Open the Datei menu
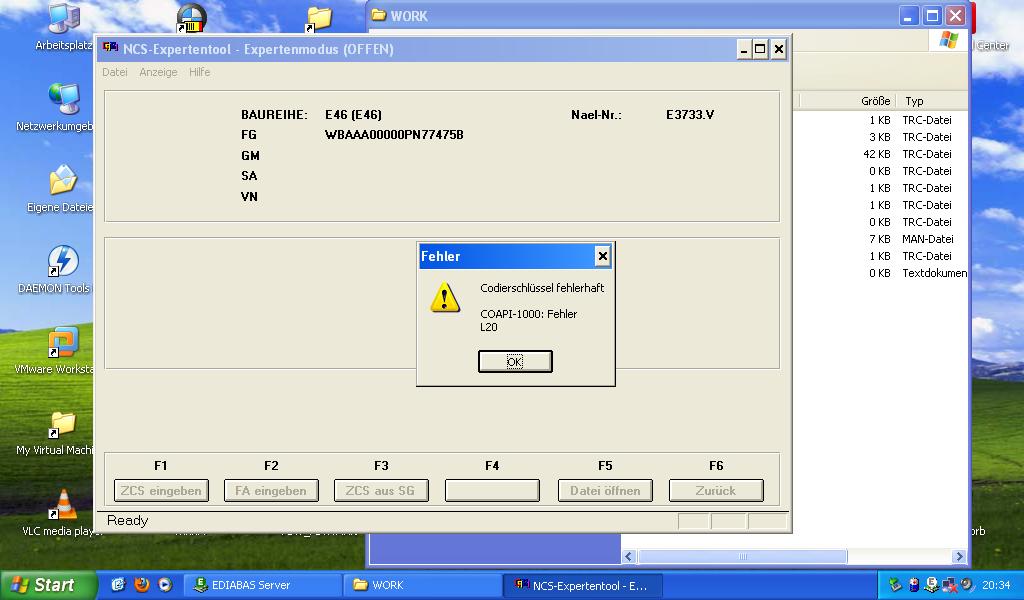The width and height of the screenshot is (1024, 600). click(x=115, y=72)
